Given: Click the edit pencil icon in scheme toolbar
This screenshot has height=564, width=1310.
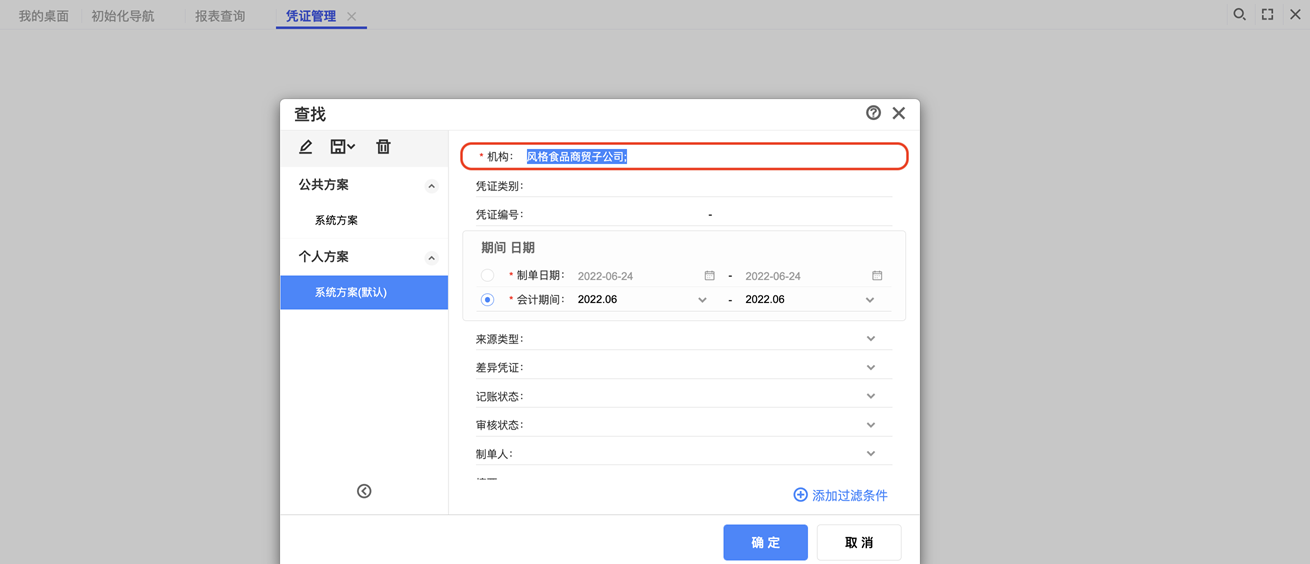Looking at the screenshot, I should pyautogui.click(x=306, y=147).
